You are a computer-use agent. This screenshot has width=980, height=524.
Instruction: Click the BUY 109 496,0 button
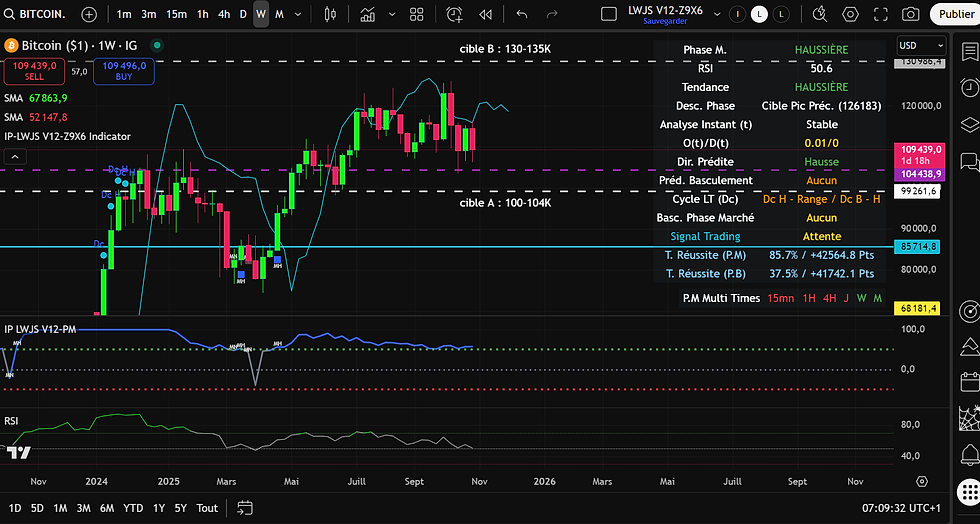pyautogui.click(x=124, y=71)
